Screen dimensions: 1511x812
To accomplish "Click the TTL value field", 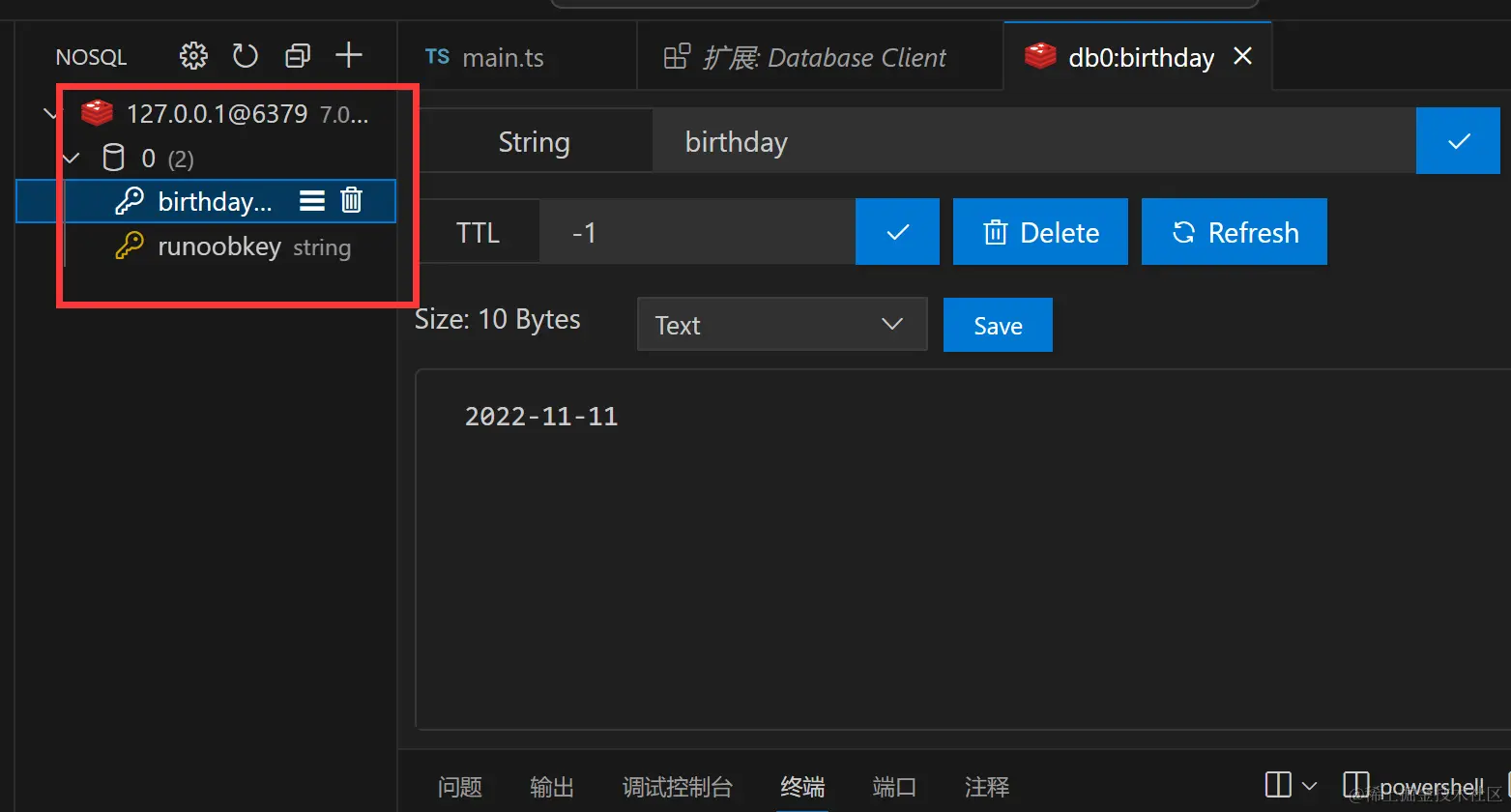I will click(697, 232).
